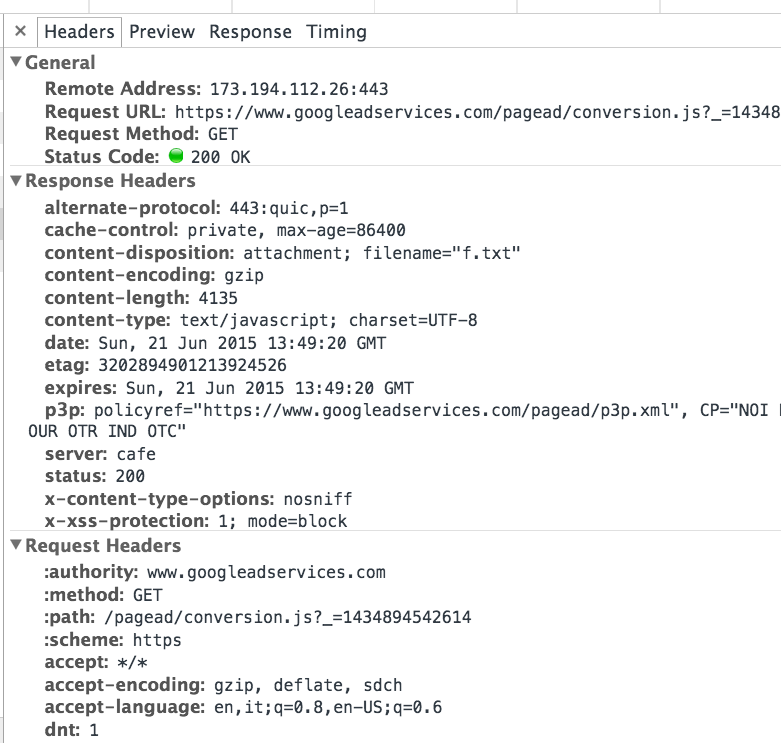This screenshot has width=781, height=743.
Task: Click the etag header value
Action: (x=192, y=365)
